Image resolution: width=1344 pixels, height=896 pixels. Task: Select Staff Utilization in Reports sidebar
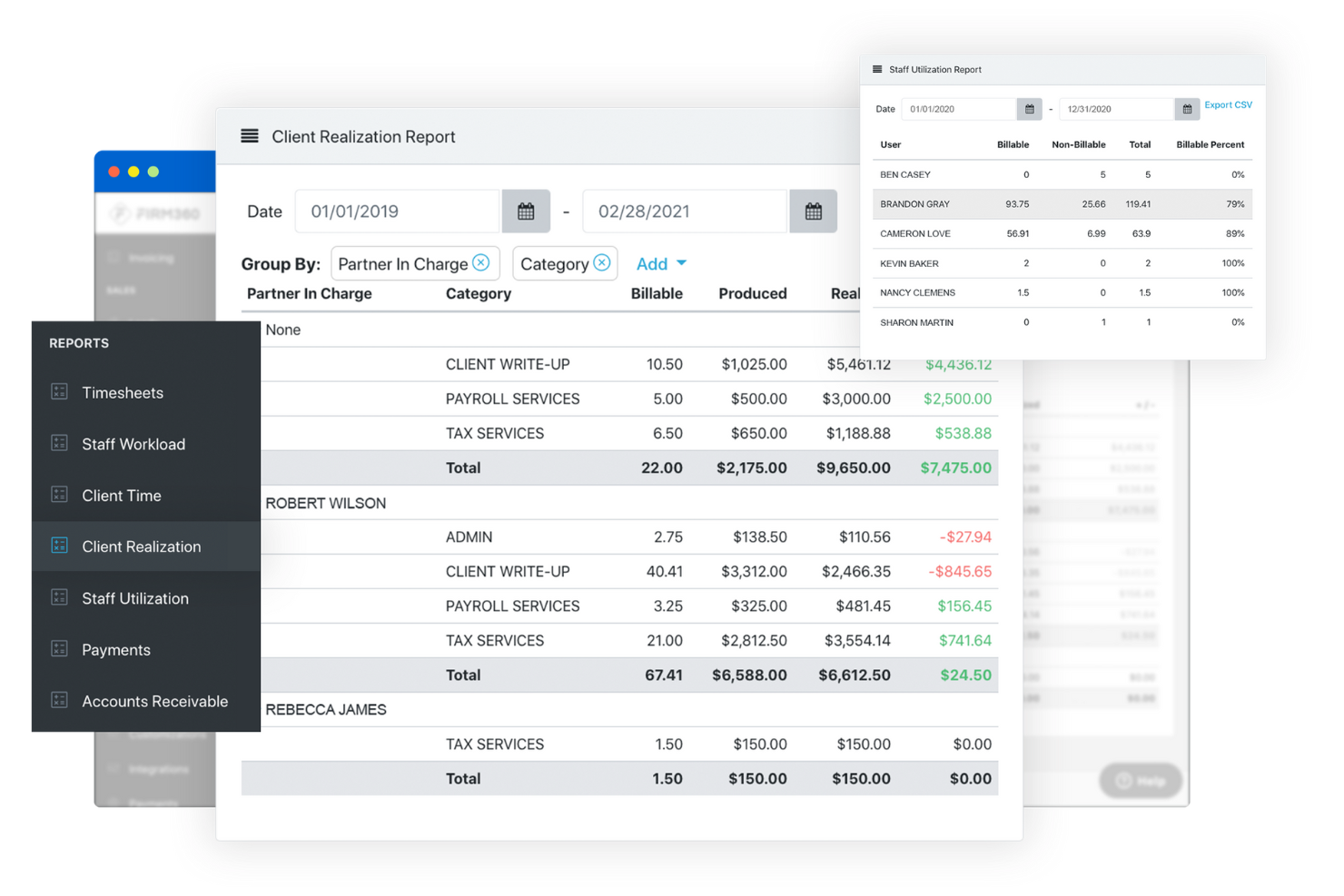click(x=134, y=598)
